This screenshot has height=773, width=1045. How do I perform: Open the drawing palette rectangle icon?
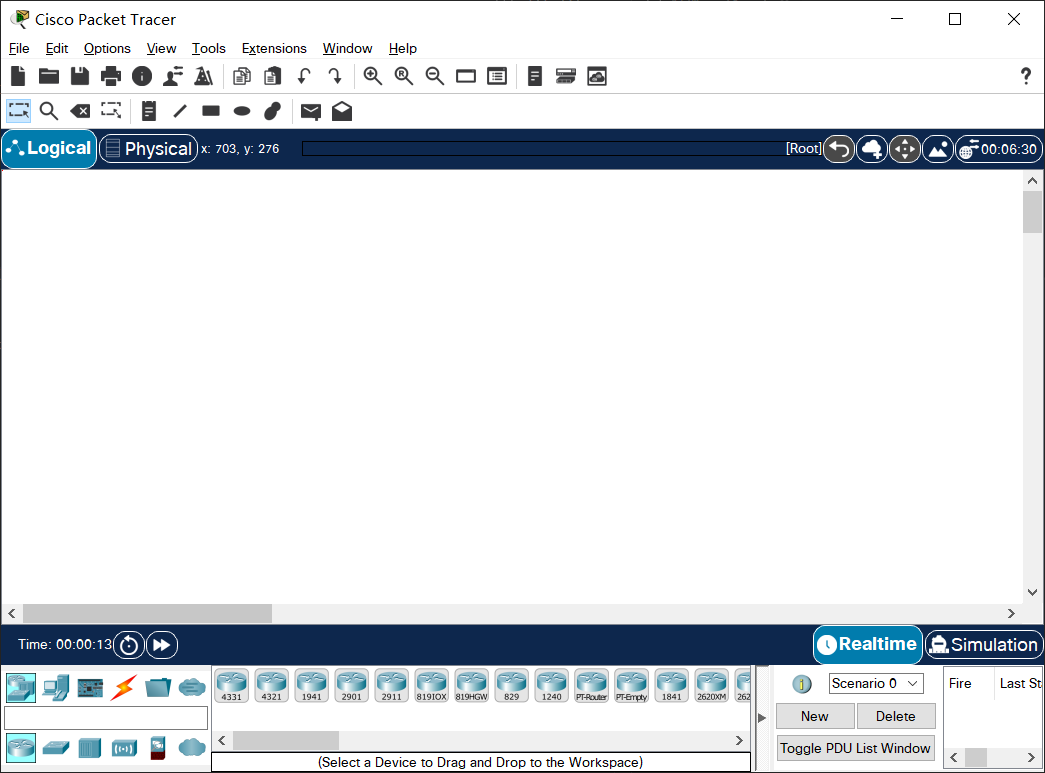point(466,76)
